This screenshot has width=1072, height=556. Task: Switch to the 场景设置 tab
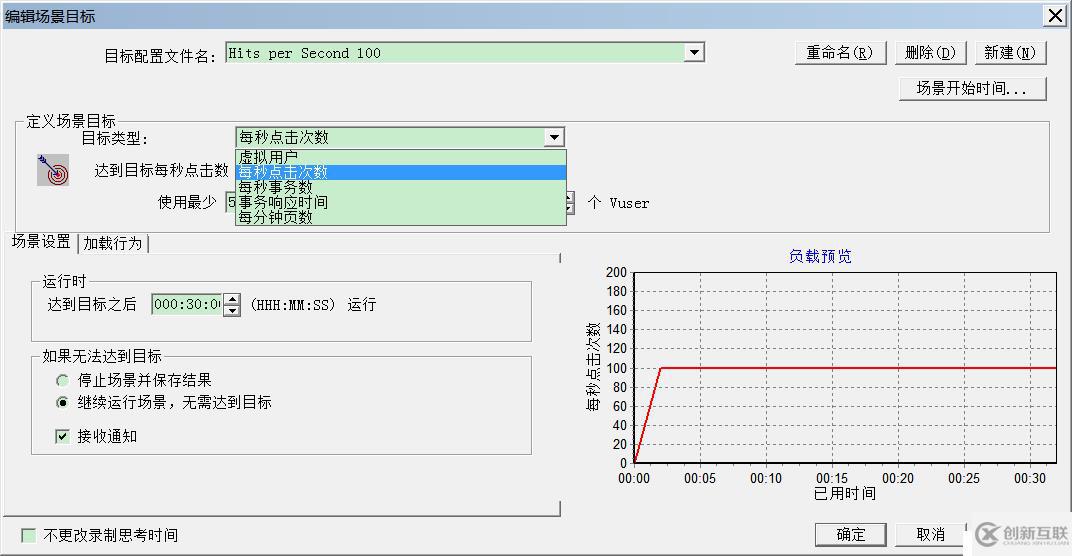coord(41,242)
